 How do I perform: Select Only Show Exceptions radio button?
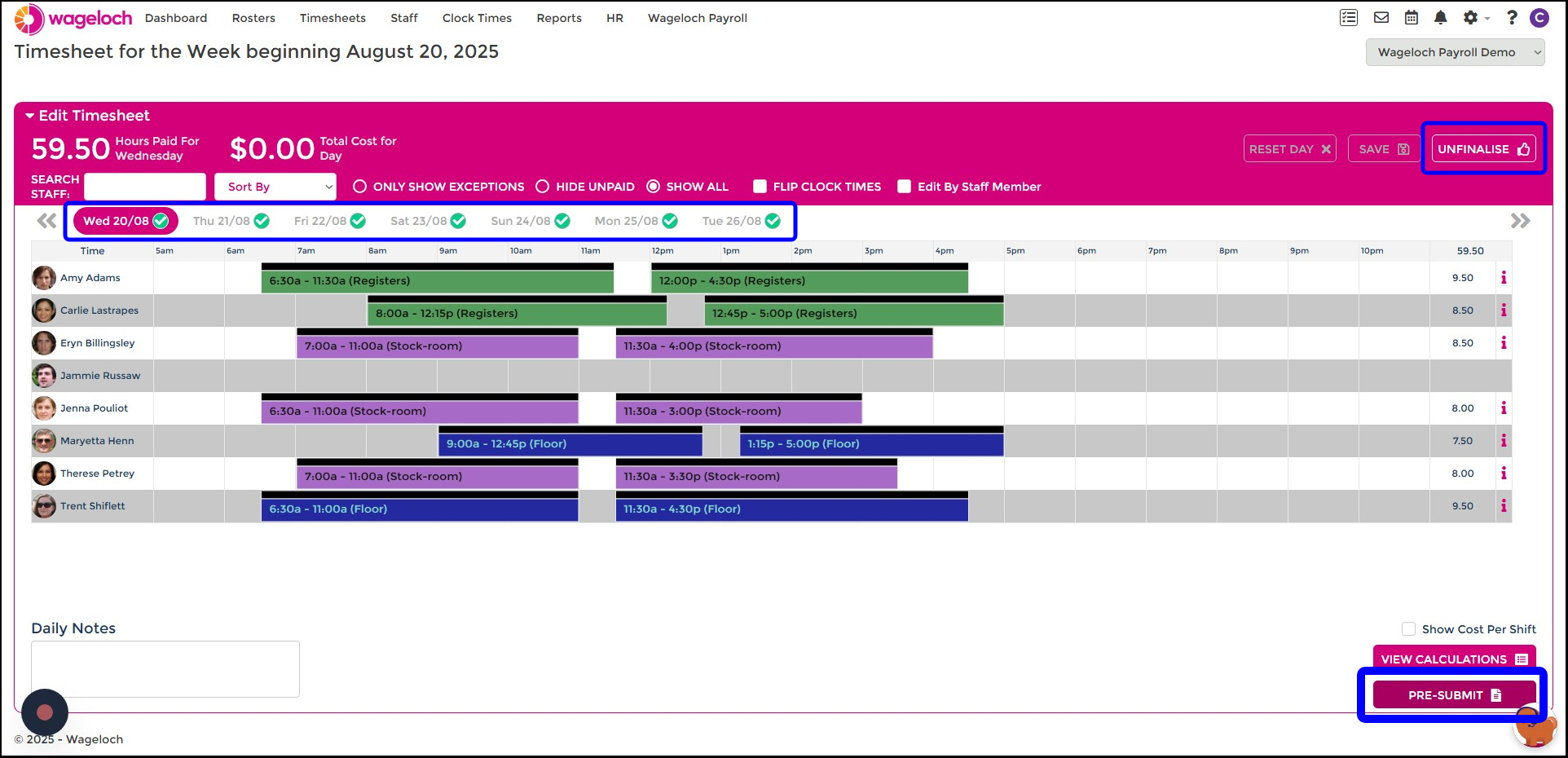359,187
